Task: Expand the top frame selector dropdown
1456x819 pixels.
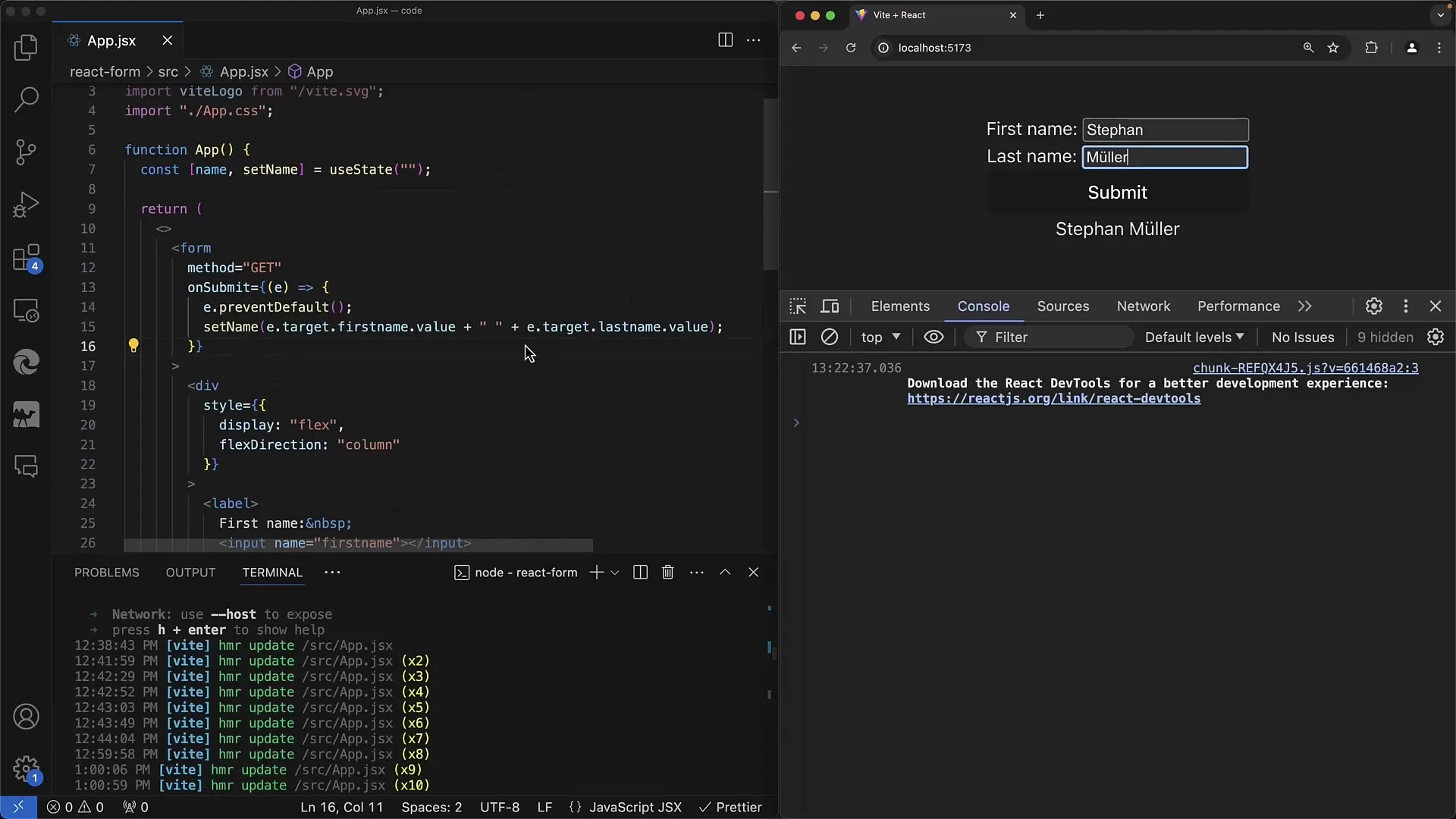Action: click(880, 337)
